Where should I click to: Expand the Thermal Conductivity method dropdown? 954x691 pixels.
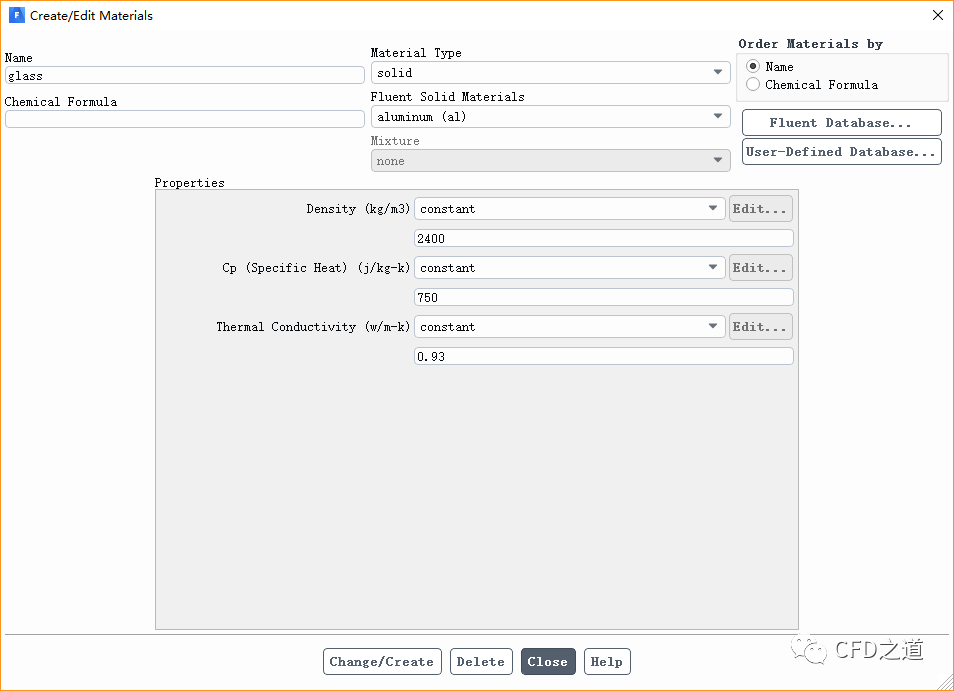[x=569, y=327]
